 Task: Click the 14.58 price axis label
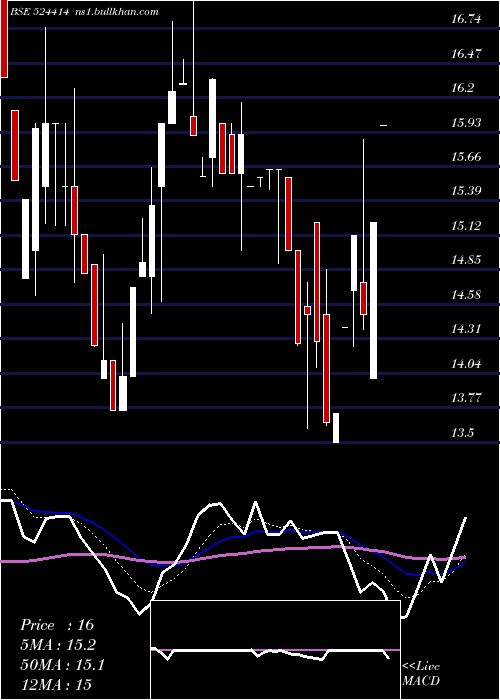pos(466,295)
